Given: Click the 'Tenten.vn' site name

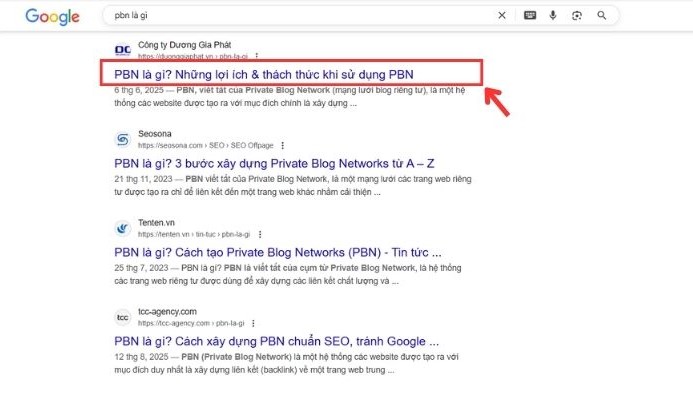Looking at the screenshot, I should pos(156,222).
